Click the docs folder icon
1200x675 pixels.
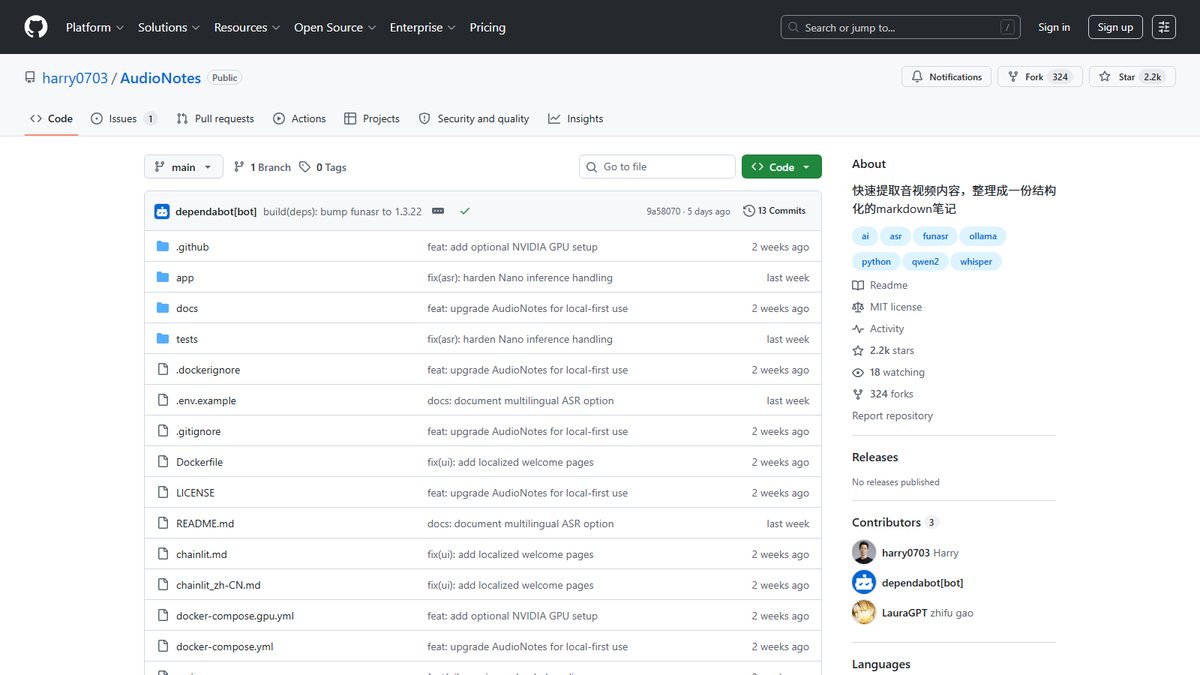pyautogui.click(x=163, y=308)
